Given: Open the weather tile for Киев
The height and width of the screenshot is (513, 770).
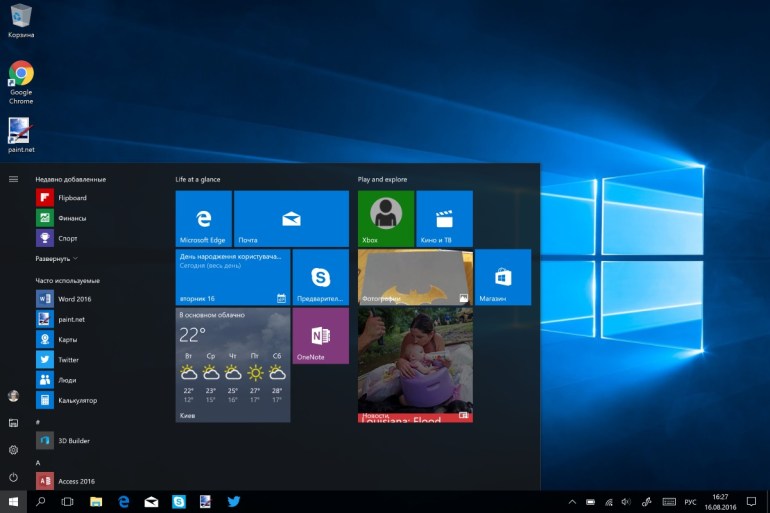Looking at the screenshot, I should pyautogui.click(x=233, y=365).
